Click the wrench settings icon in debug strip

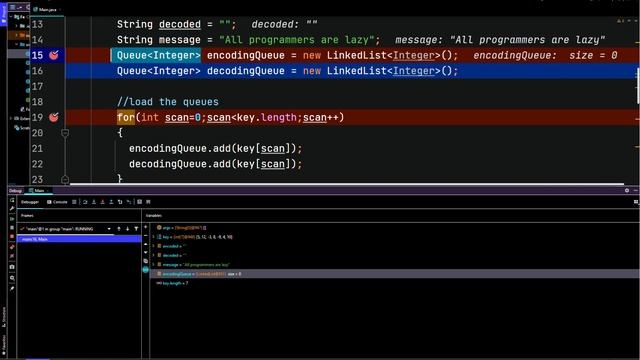pos(12,209)
